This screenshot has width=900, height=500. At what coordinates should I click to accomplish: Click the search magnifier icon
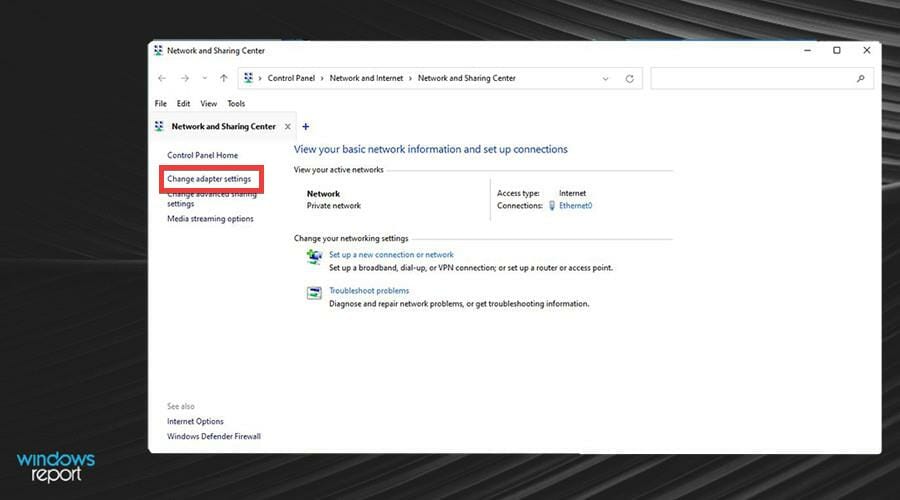pyautogui.click(x=860, y=79)
